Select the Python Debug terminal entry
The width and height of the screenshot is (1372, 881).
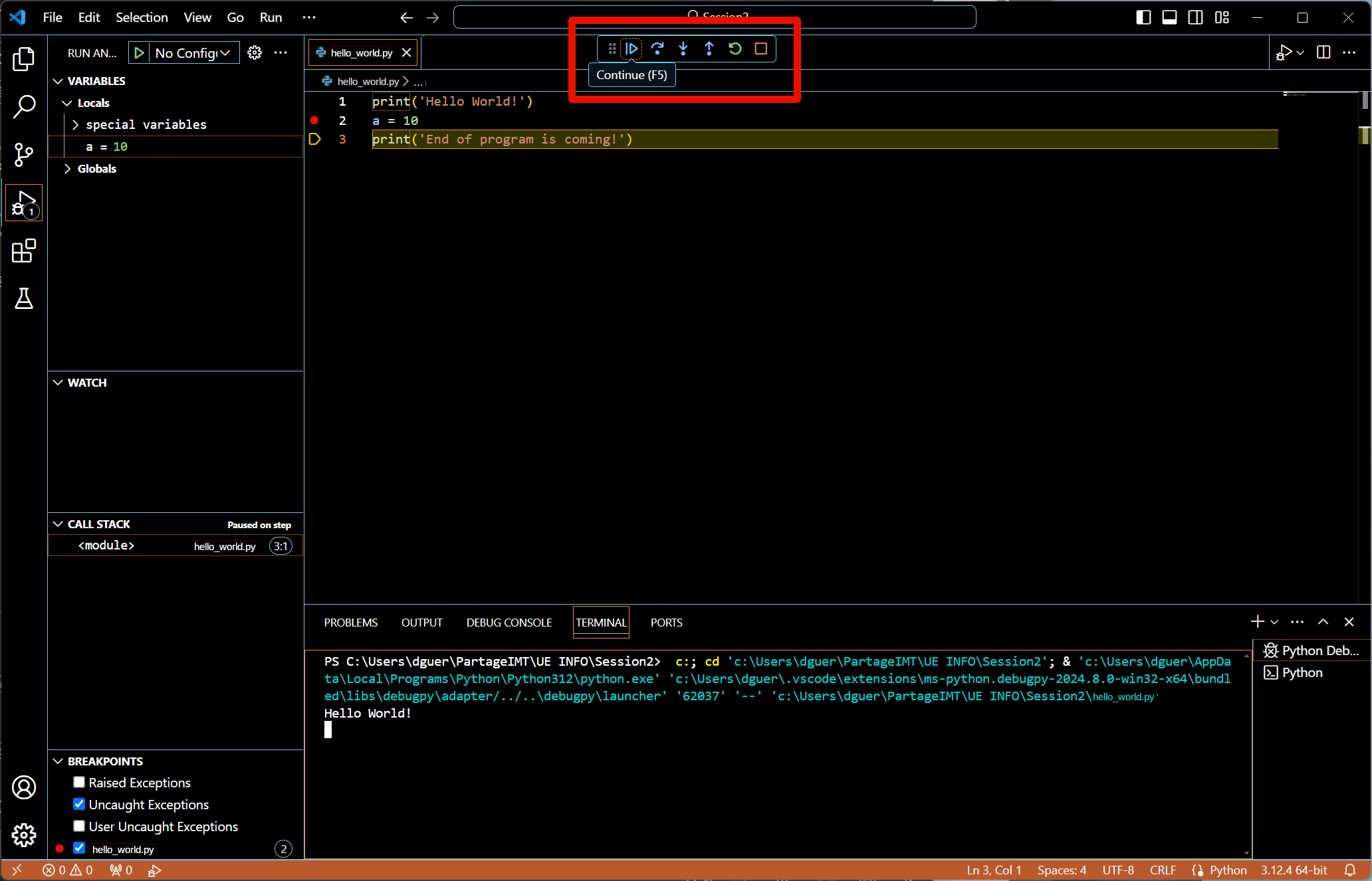(1311, 650)
